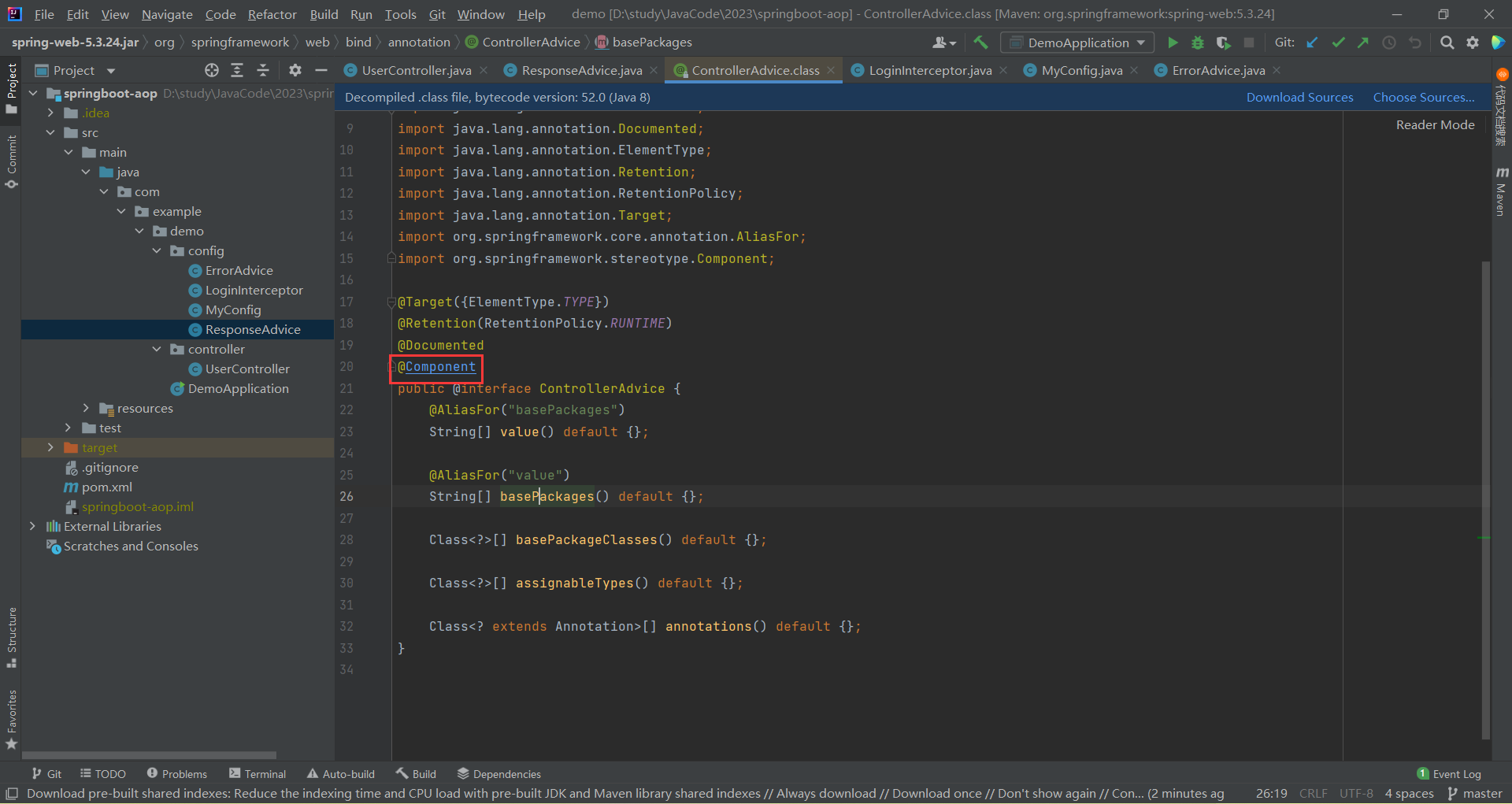Expand External Libraries node

[32, 526]
